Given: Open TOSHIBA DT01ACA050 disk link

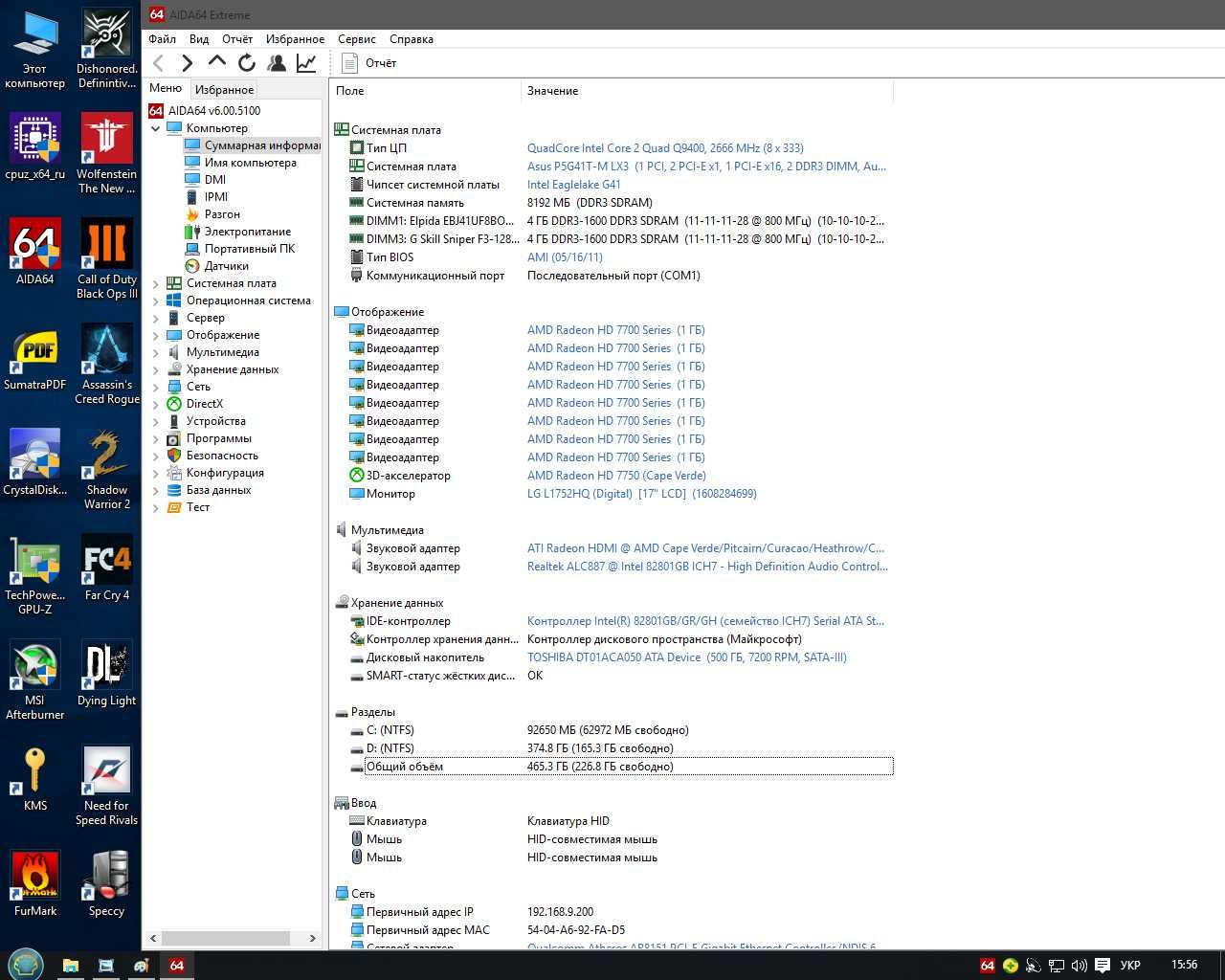Looking at the screenshot, I should pos(687,657).
